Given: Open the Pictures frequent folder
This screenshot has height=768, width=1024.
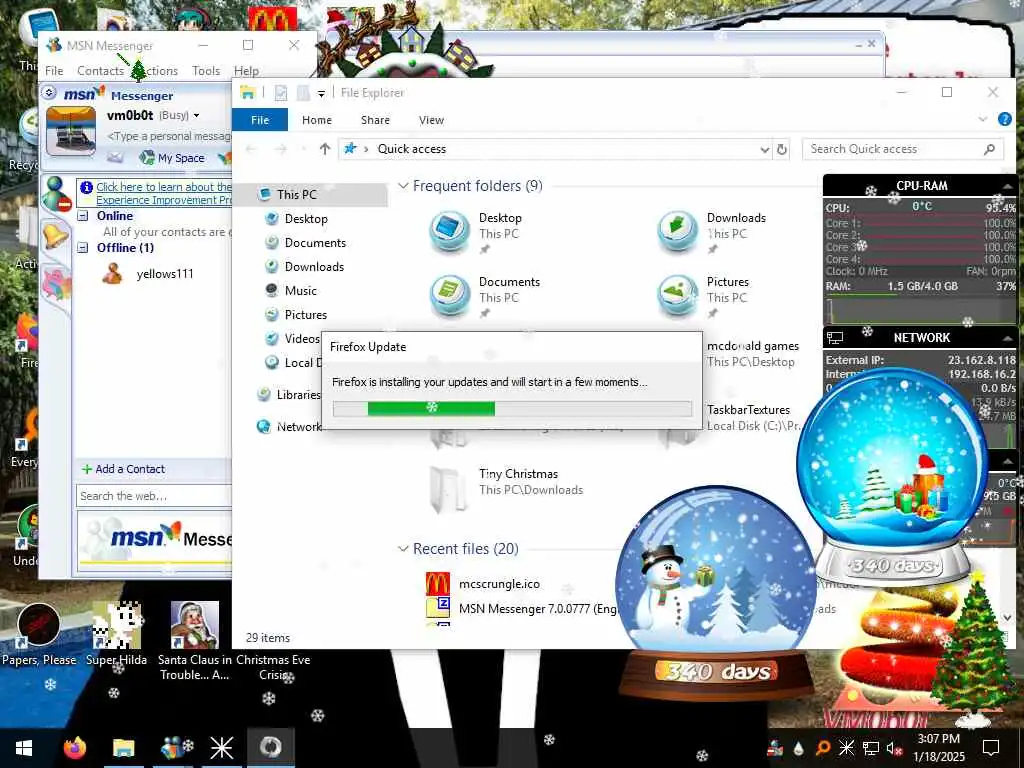Looking at the screenshot, I should pyautogui.click(x=703, y=296).
